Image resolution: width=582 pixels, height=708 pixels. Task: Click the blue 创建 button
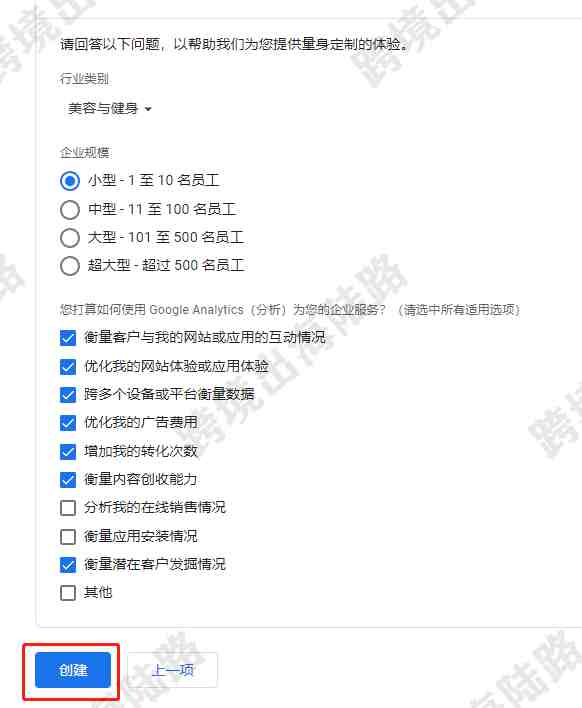[73, 670]
